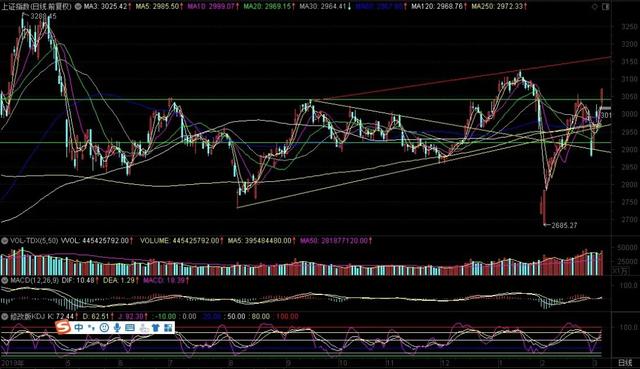Select the MA5: 2985.50 moving average label

[x=159, y=7]
